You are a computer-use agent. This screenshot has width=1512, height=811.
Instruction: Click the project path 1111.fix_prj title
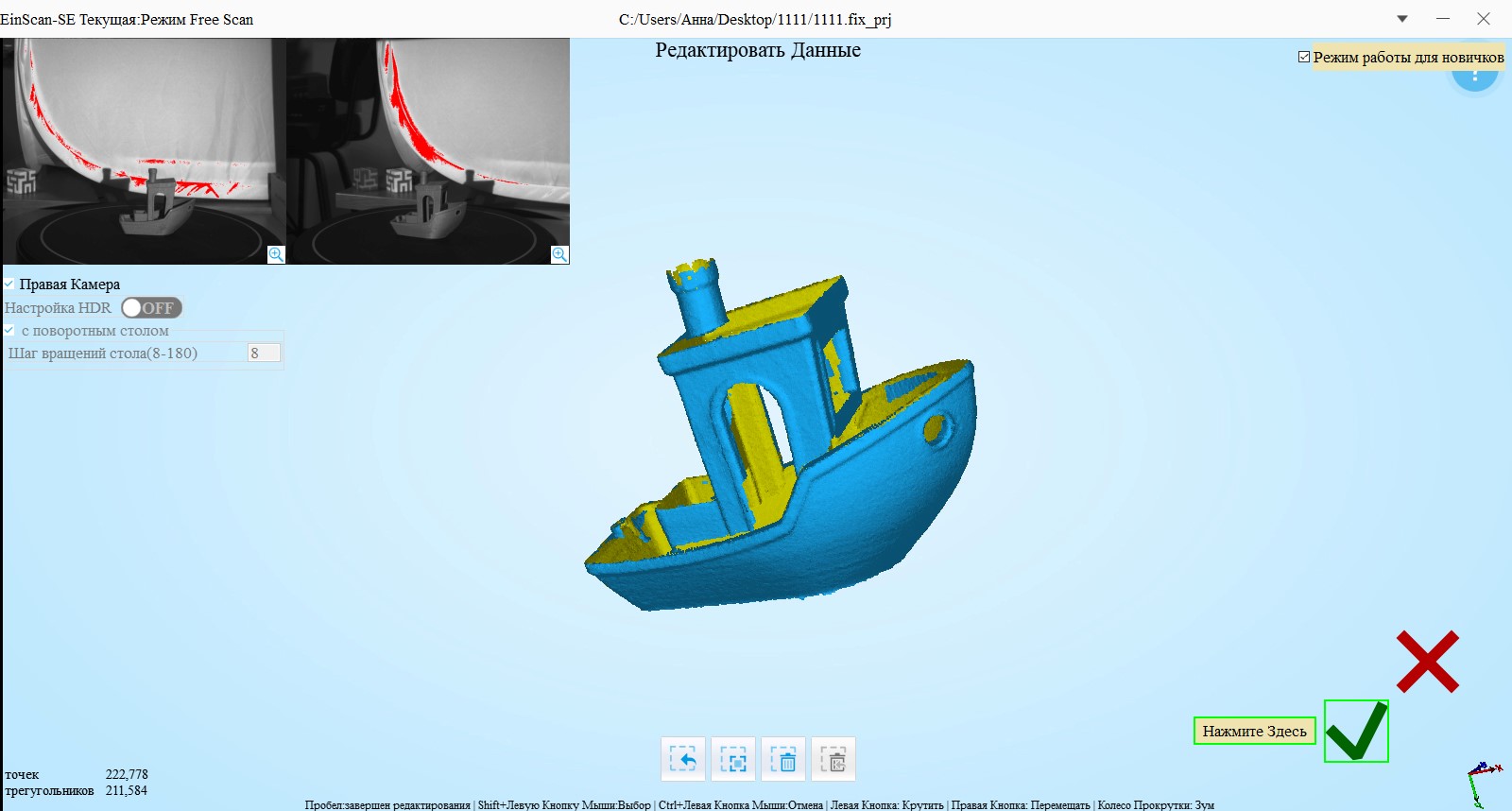pyautogui.click(x=755, y=19)
